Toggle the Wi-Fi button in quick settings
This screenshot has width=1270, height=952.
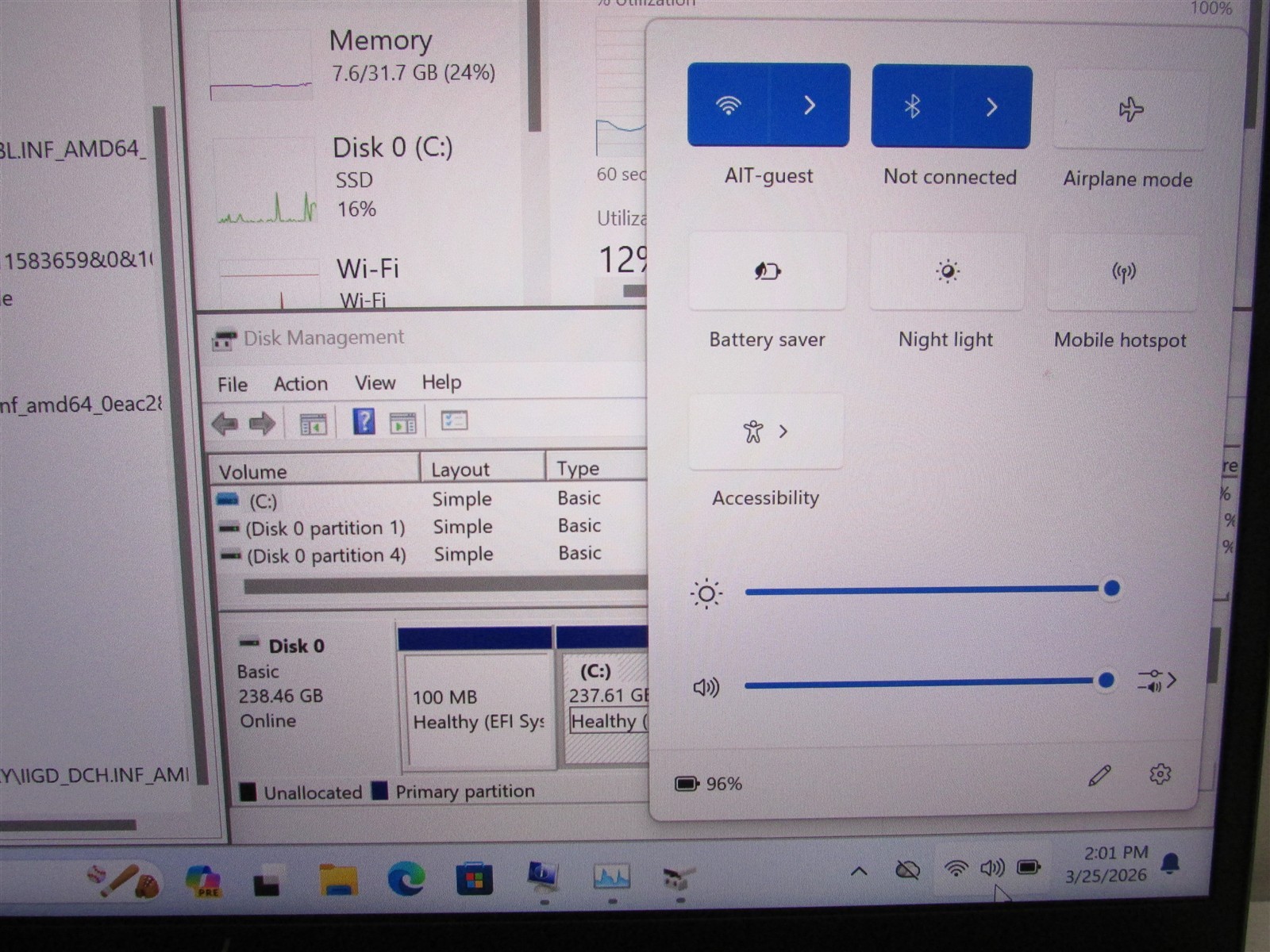tap(728, 105)
